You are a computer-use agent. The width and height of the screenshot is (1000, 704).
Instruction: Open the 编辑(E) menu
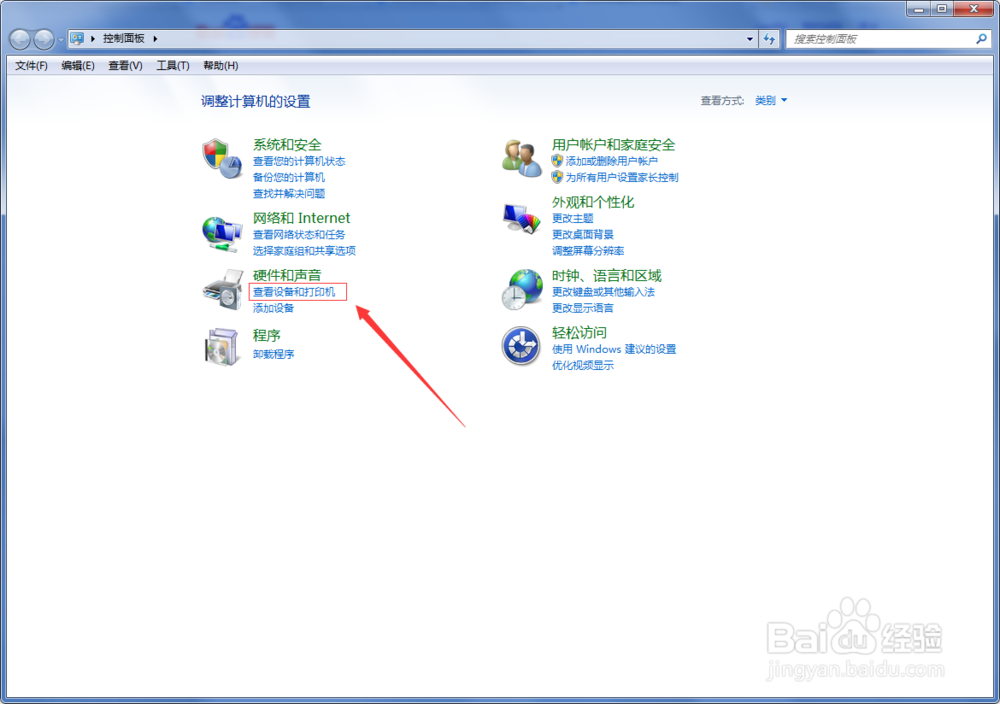(x=78, y=66)
